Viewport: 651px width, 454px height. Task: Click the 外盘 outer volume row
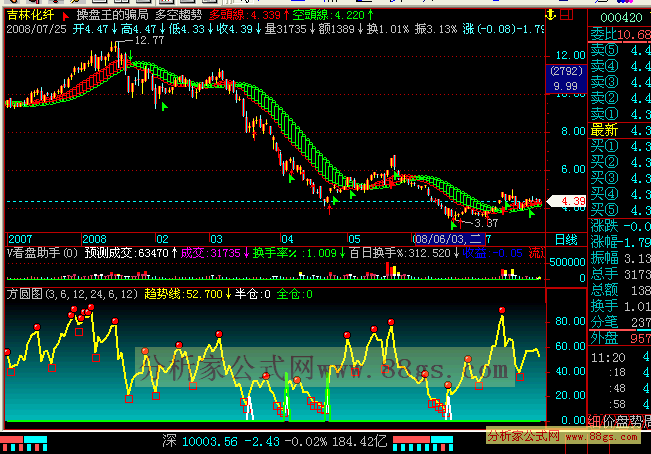[x=620, y=338]
